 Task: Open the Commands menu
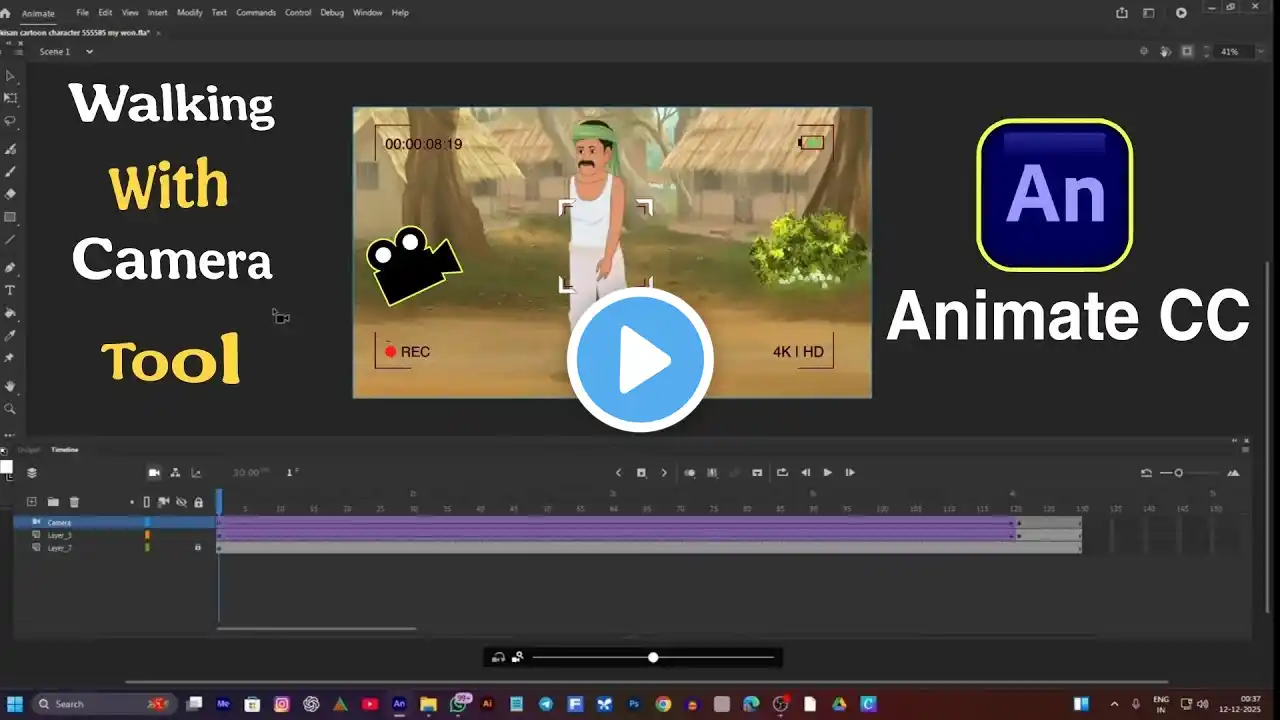[256, 13]
